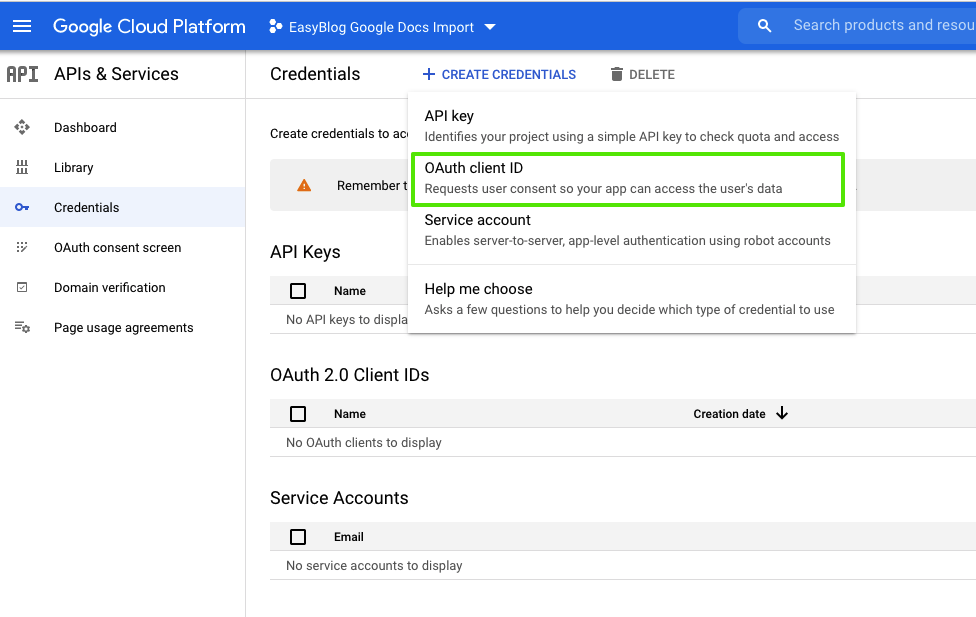The width and height of the screenshot is (976, 617).
Task: Expand the EasyBlog Google Docs Import project dropdown
Action: click(x=382, y=27)
